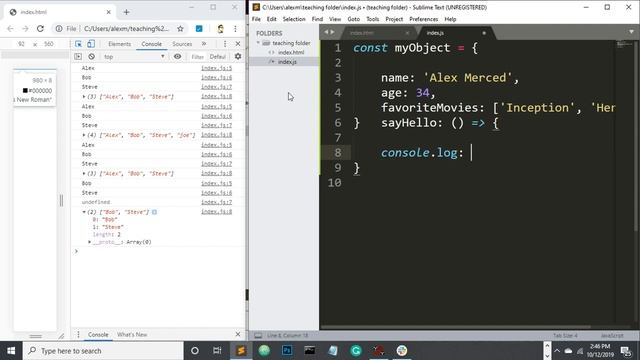Image resolution: width=640 pixels, height=360 pixels.
Task: Open Task View on taskbar
Action: click(217, 351)
